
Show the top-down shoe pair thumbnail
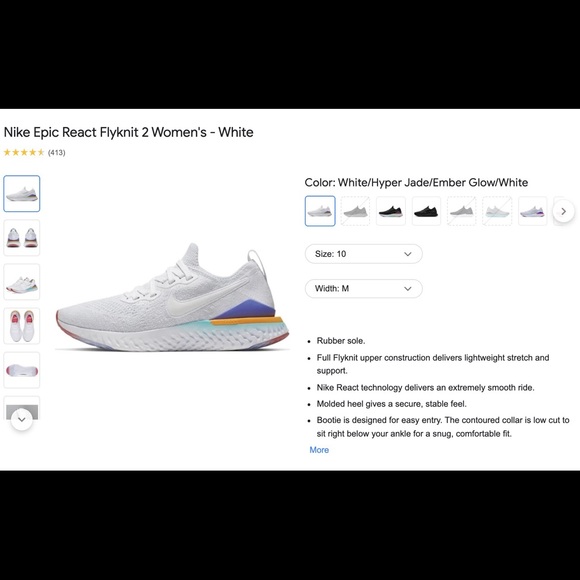click(x=22, y=326)
